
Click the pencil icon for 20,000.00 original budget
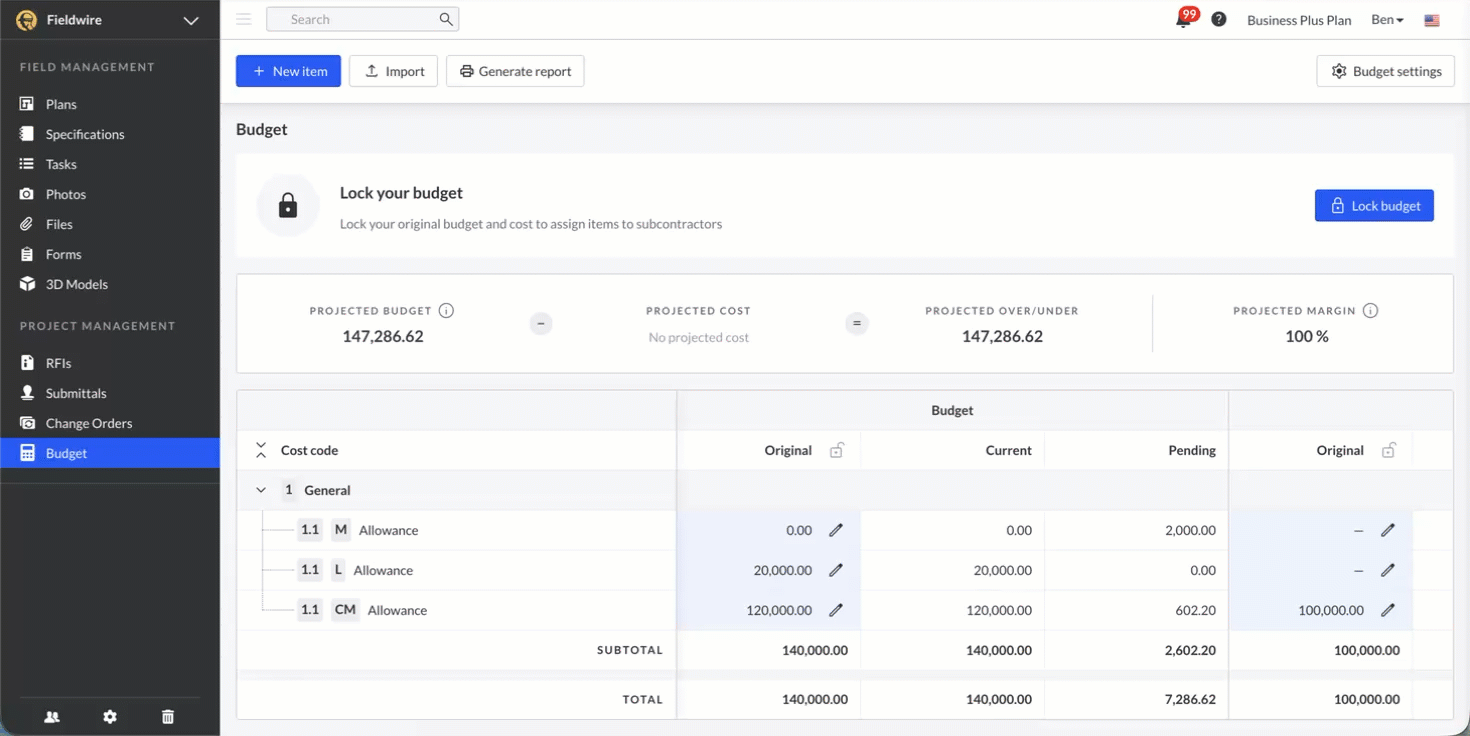(x=836, y=570)
